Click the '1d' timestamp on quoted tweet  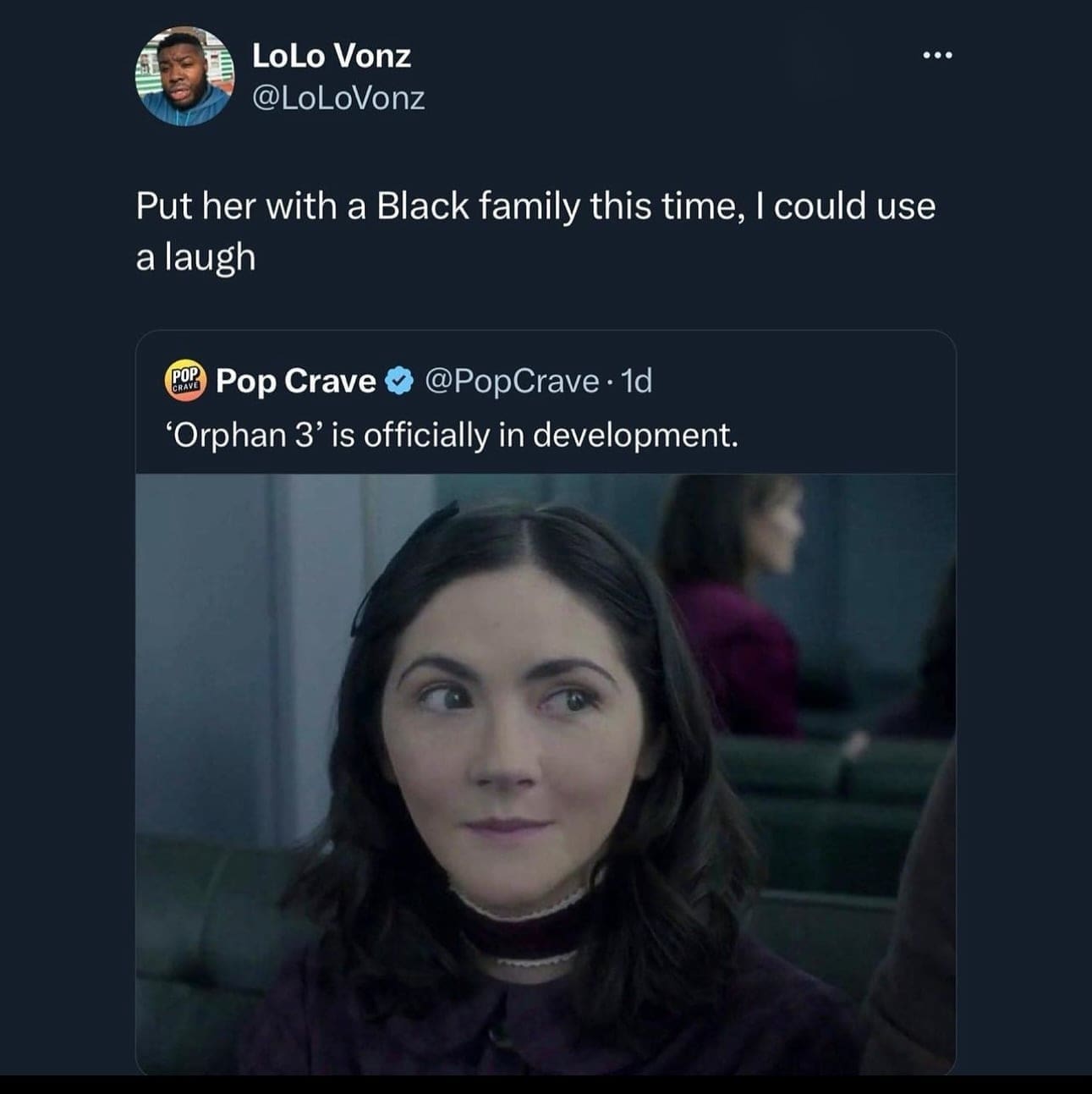click(x=637, y=381)
